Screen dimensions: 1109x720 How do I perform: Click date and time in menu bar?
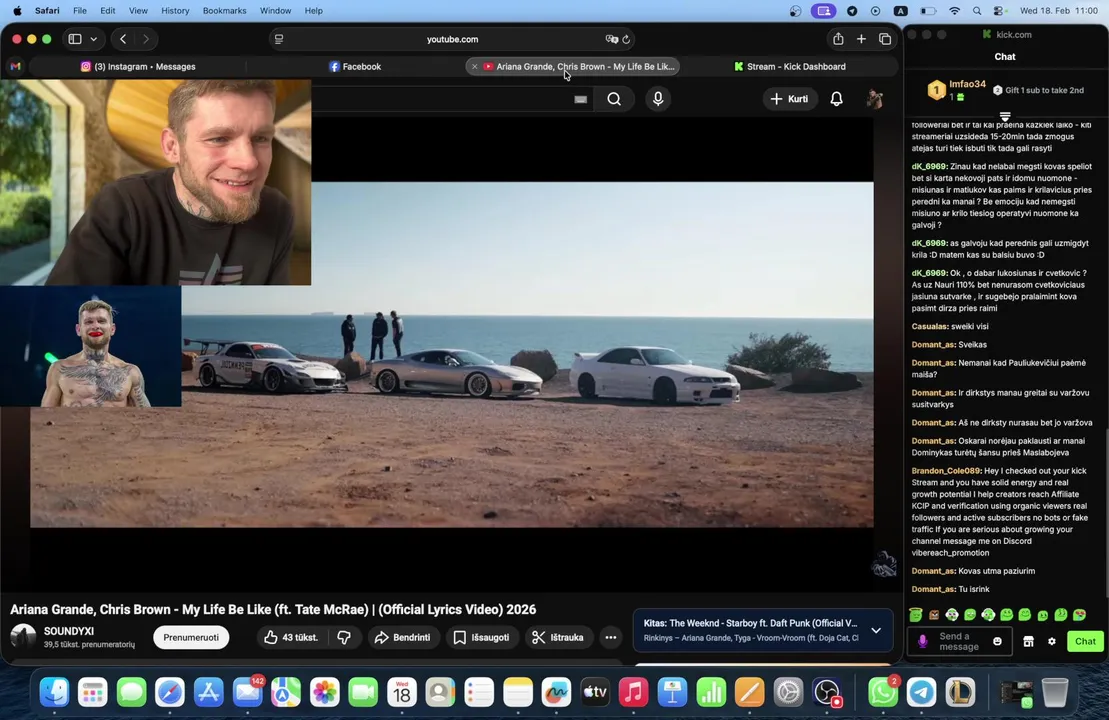1059,11
